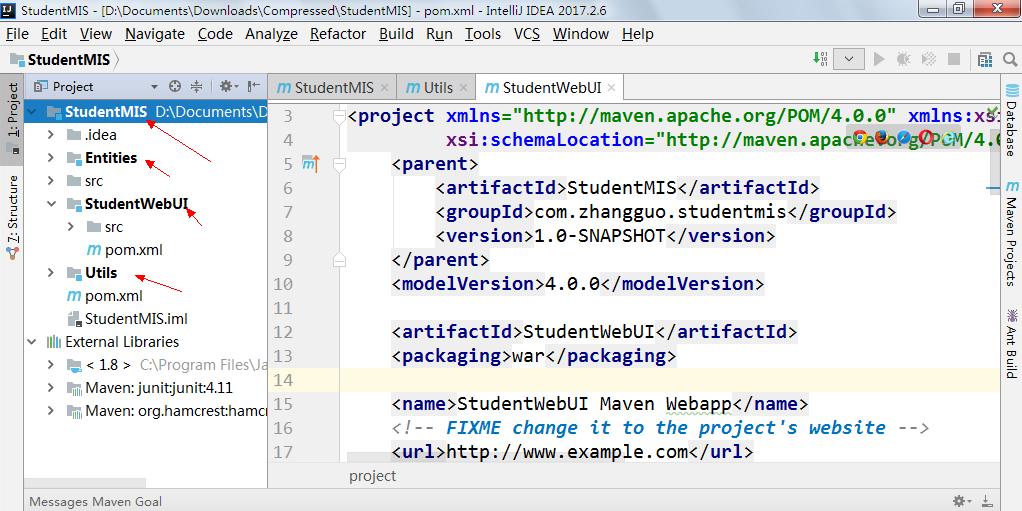Place cursor on empty line 14
The width and height of the screenshot is (1022, 511).
[669, 379]
